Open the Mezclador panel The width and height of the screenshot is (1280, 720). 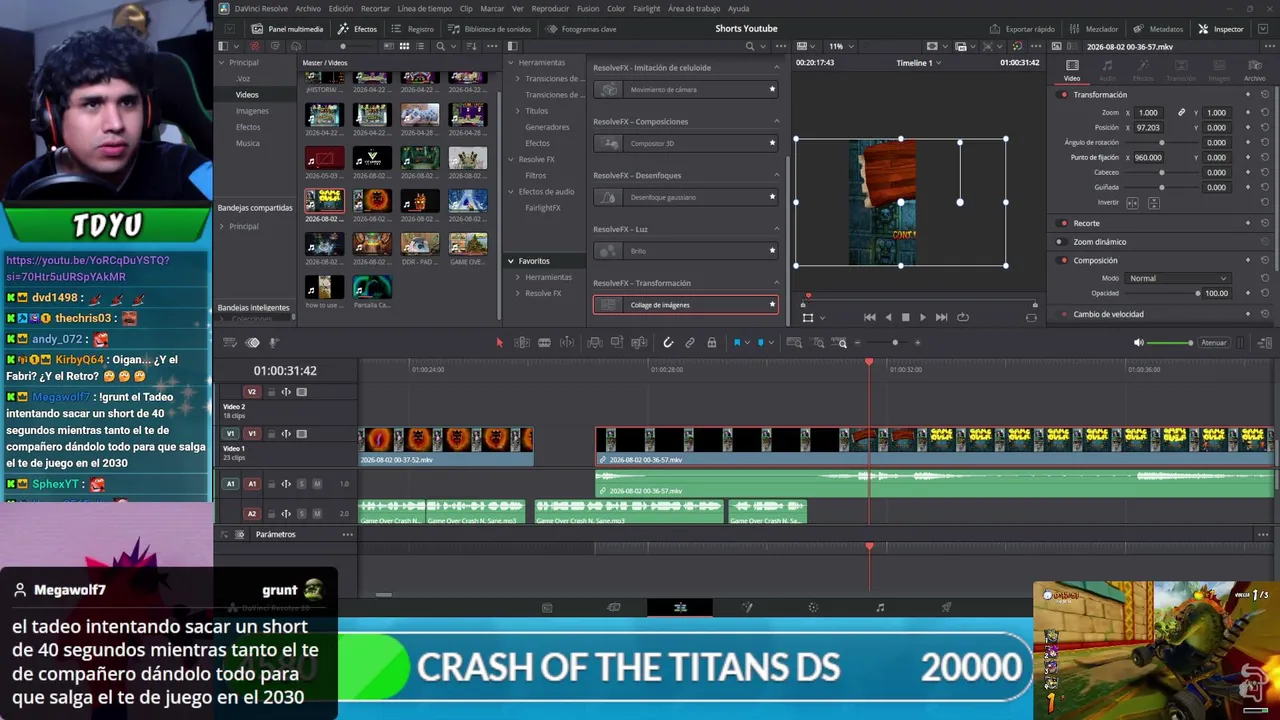[x=1092, y=29]
